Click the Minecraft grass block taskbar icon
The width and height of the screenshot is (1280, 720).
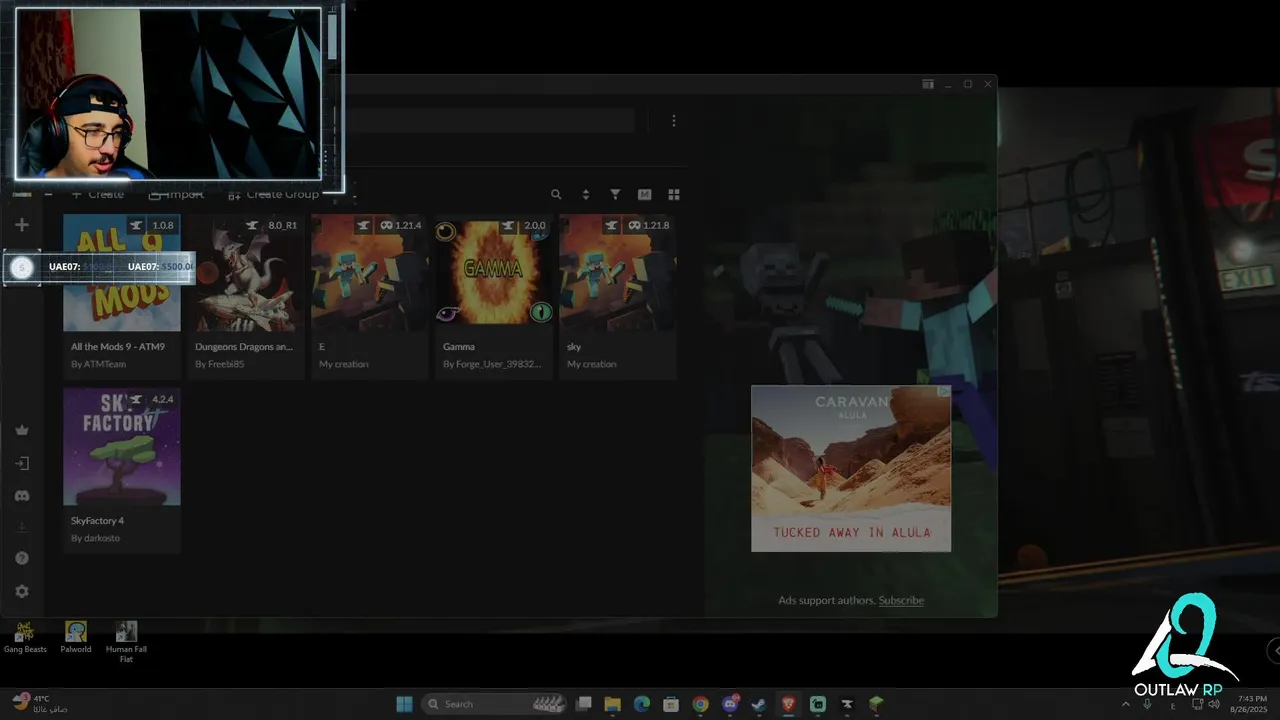[876, 704]
